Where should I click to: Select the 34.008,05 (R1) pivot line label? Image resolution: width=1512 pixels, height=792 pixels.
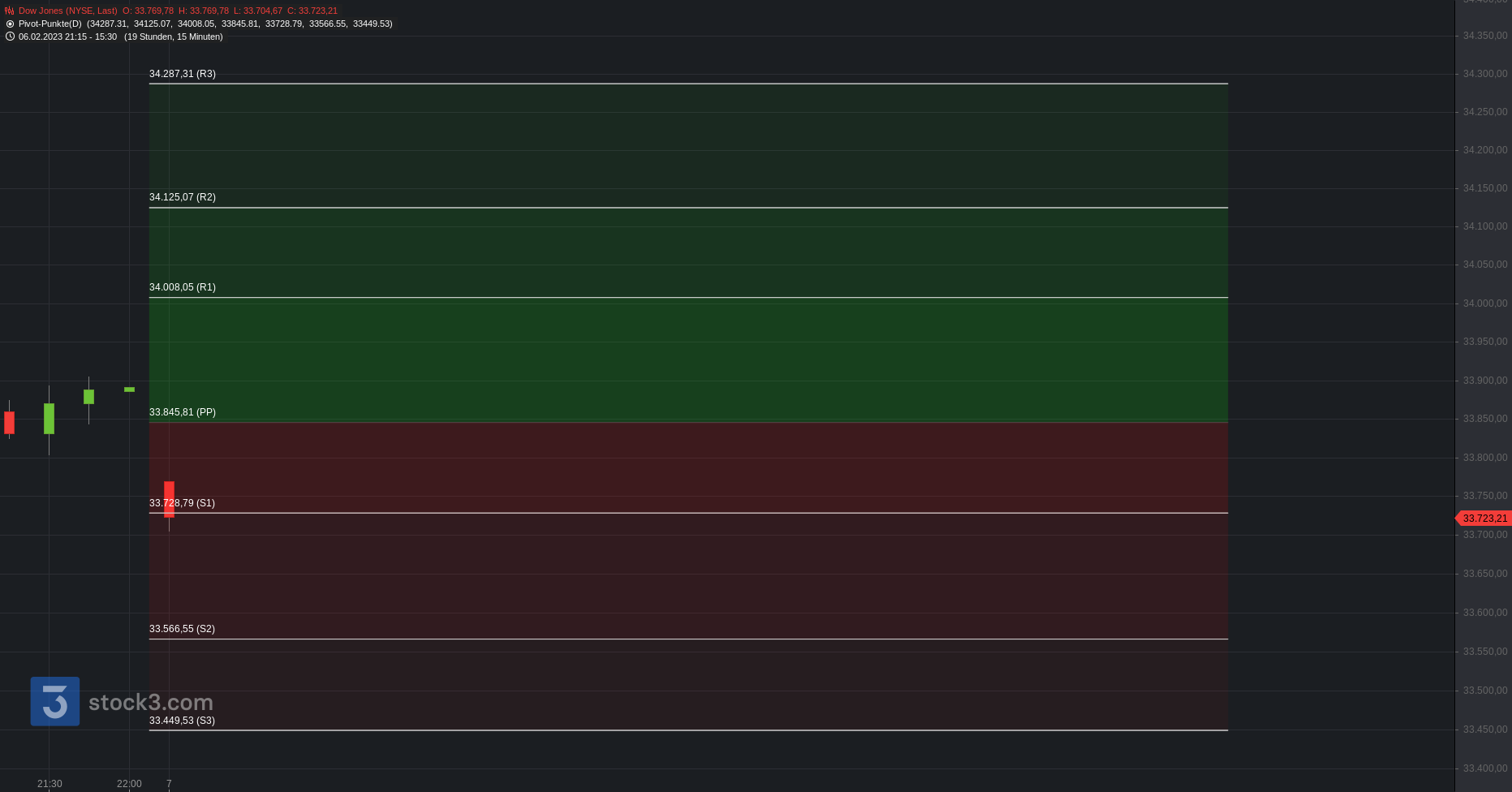(x=183, y=287)
